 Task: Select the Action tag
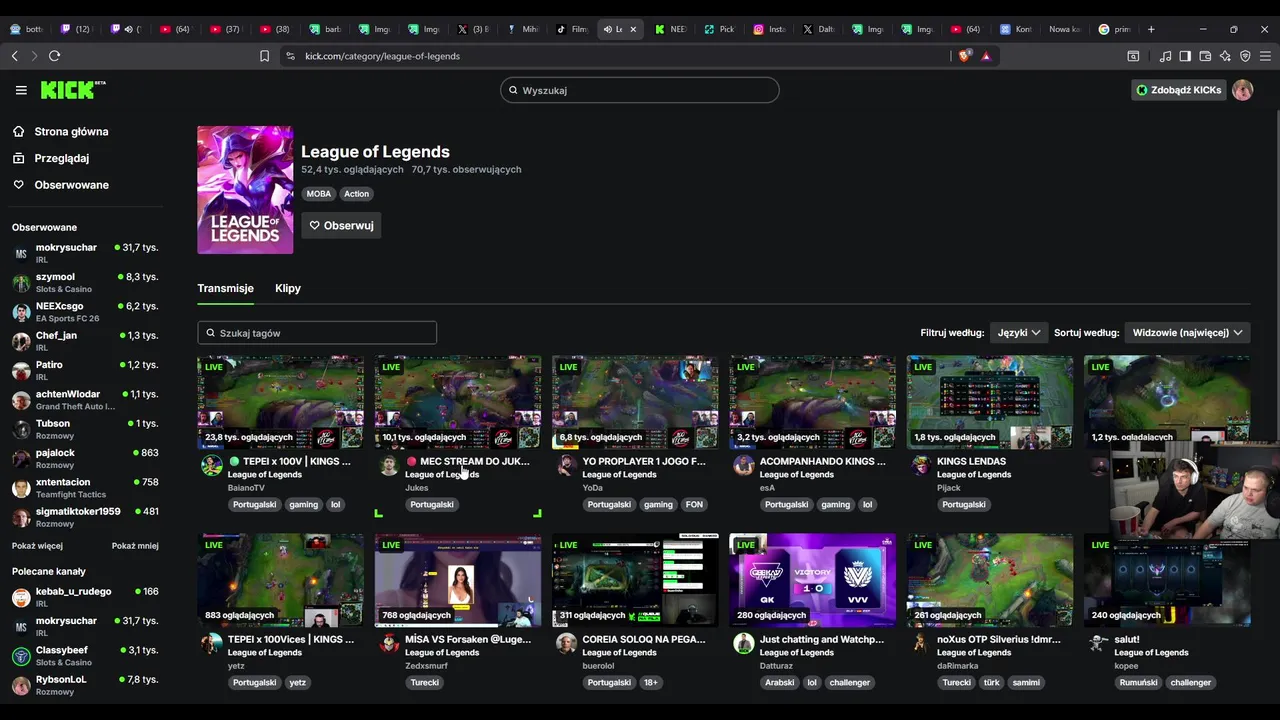point(357,194)
